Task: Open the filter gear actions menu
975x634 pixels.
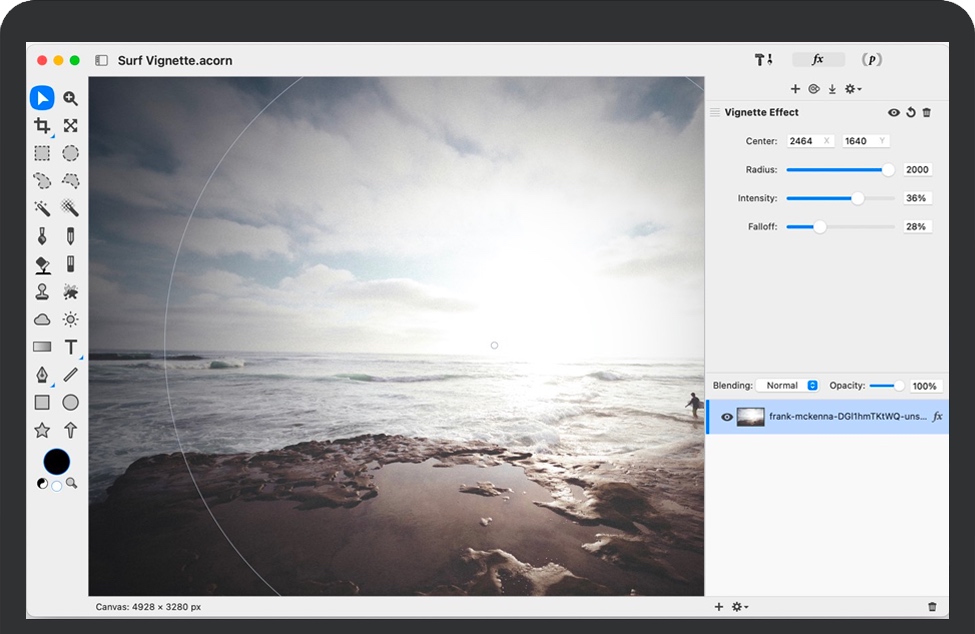Action: click(x=852, y=89)
